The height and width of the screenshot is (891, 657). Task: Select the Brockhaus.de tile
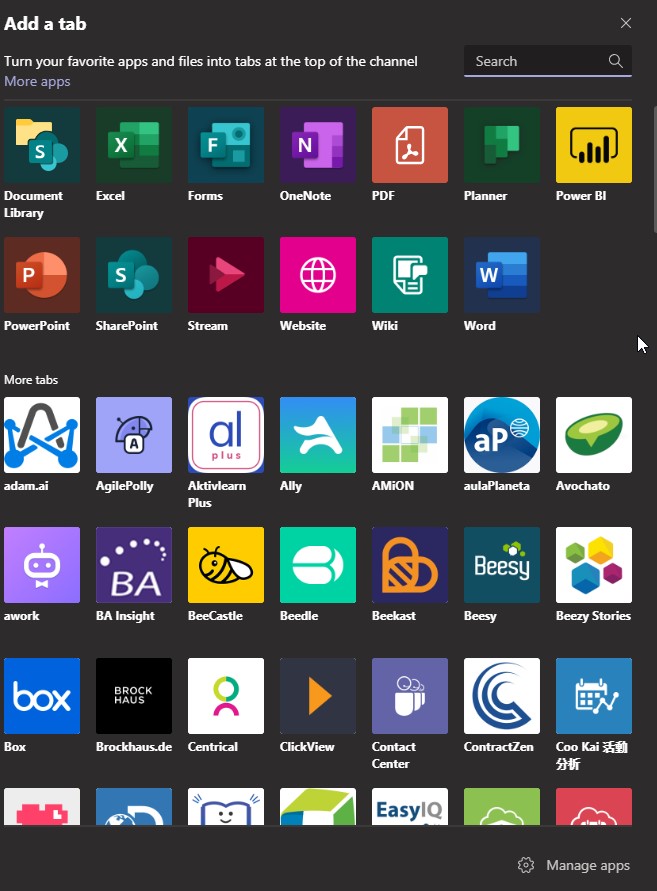134,696
